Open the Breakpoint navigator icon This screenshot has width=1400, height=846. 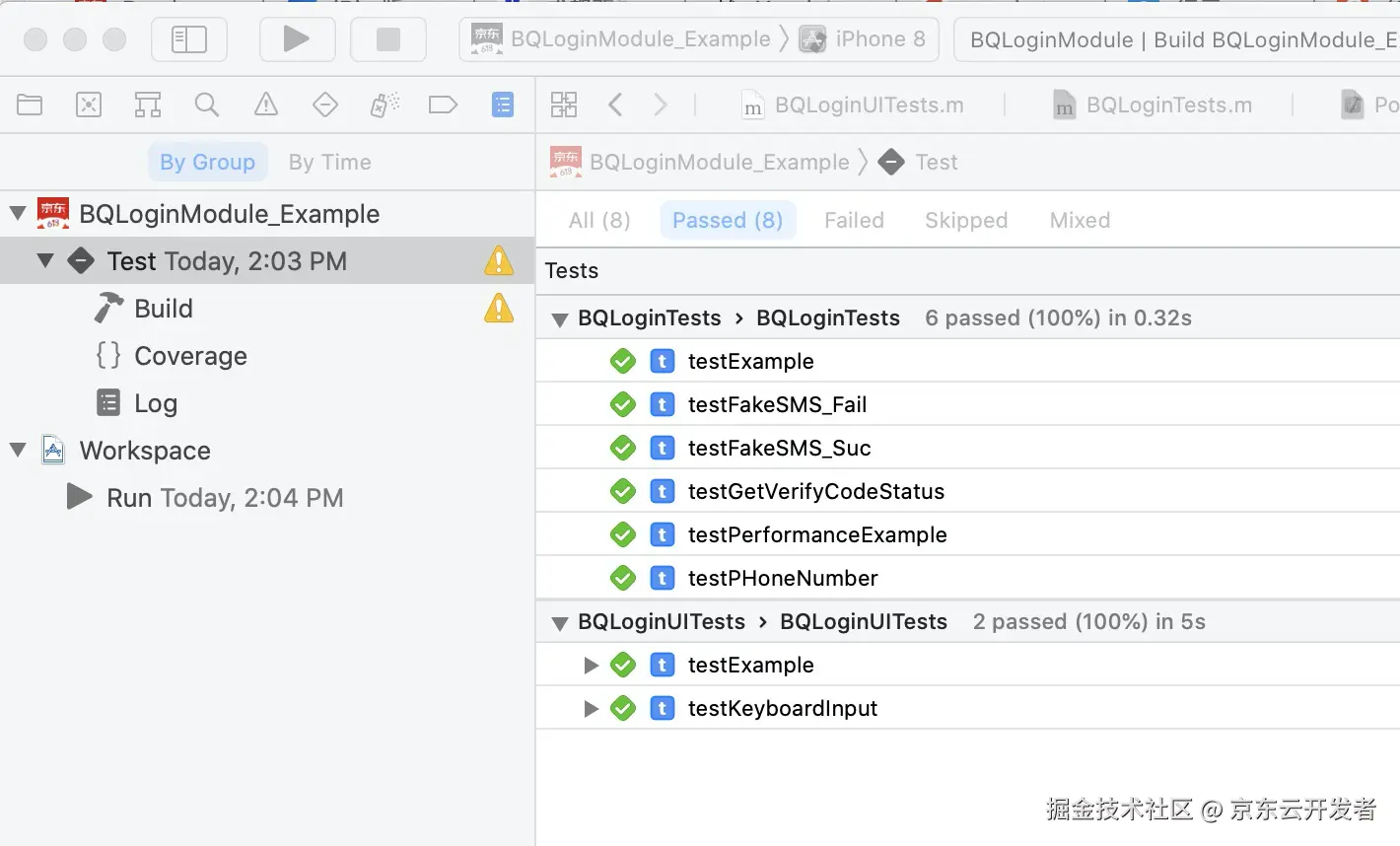[444, 105]
